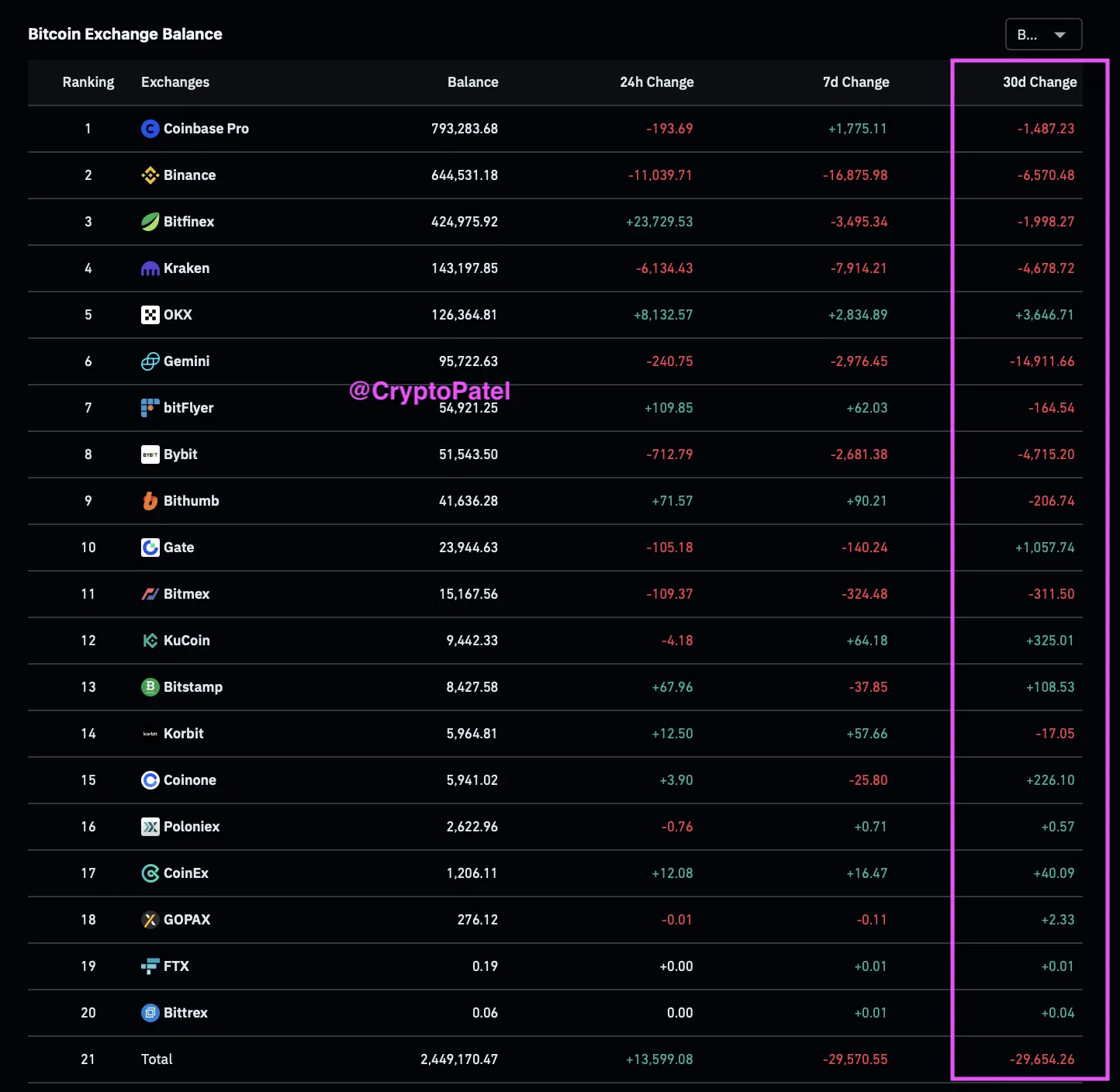Screen dimensions: 1120x1092
Task: Sort by the Balance column header
Action: click(x=473, y=82)
